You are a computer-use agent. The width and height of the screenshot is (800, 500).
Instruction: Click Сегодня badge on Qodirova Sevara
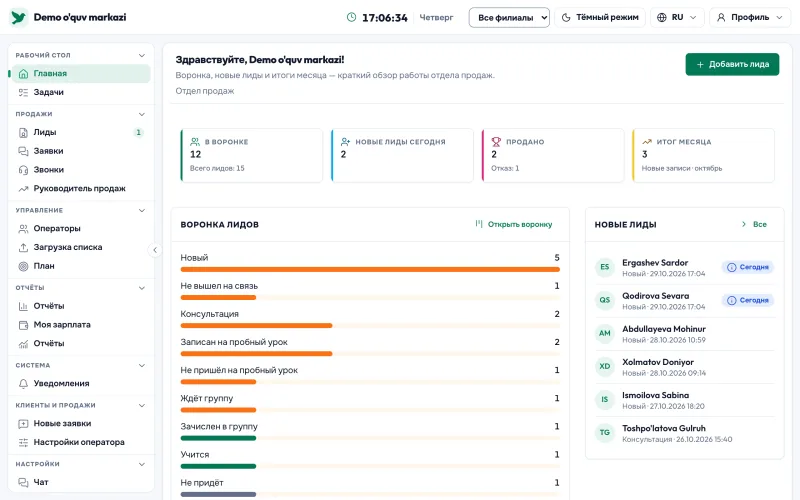coord(748,301)
